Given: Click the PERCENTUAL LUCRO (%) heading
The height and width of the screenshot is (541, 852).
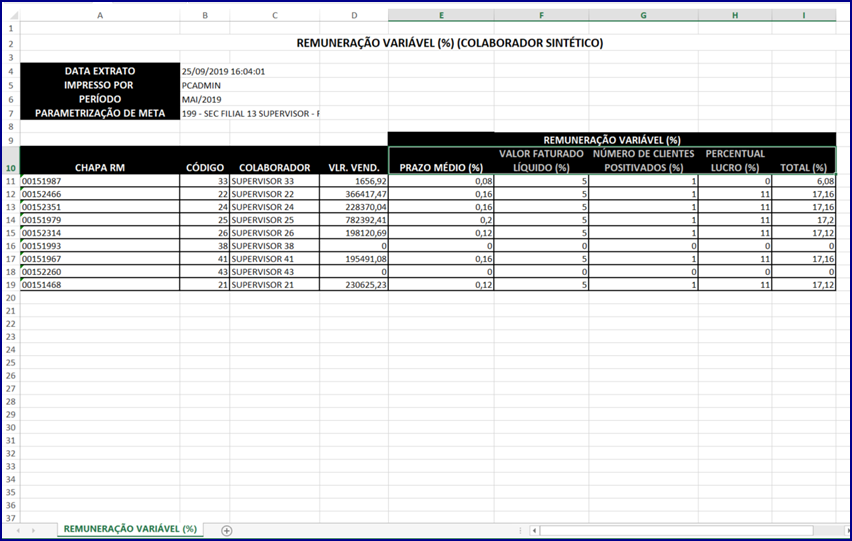Looking at the screenshot, I should (x=735, y=161).
